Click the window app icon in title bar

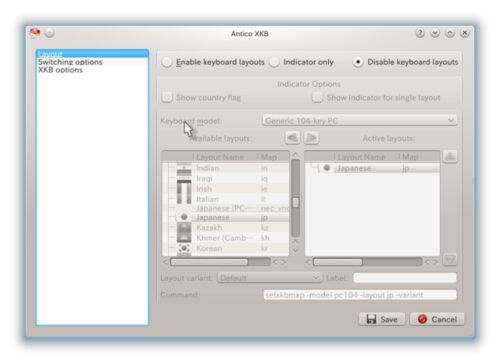[35, 33]
